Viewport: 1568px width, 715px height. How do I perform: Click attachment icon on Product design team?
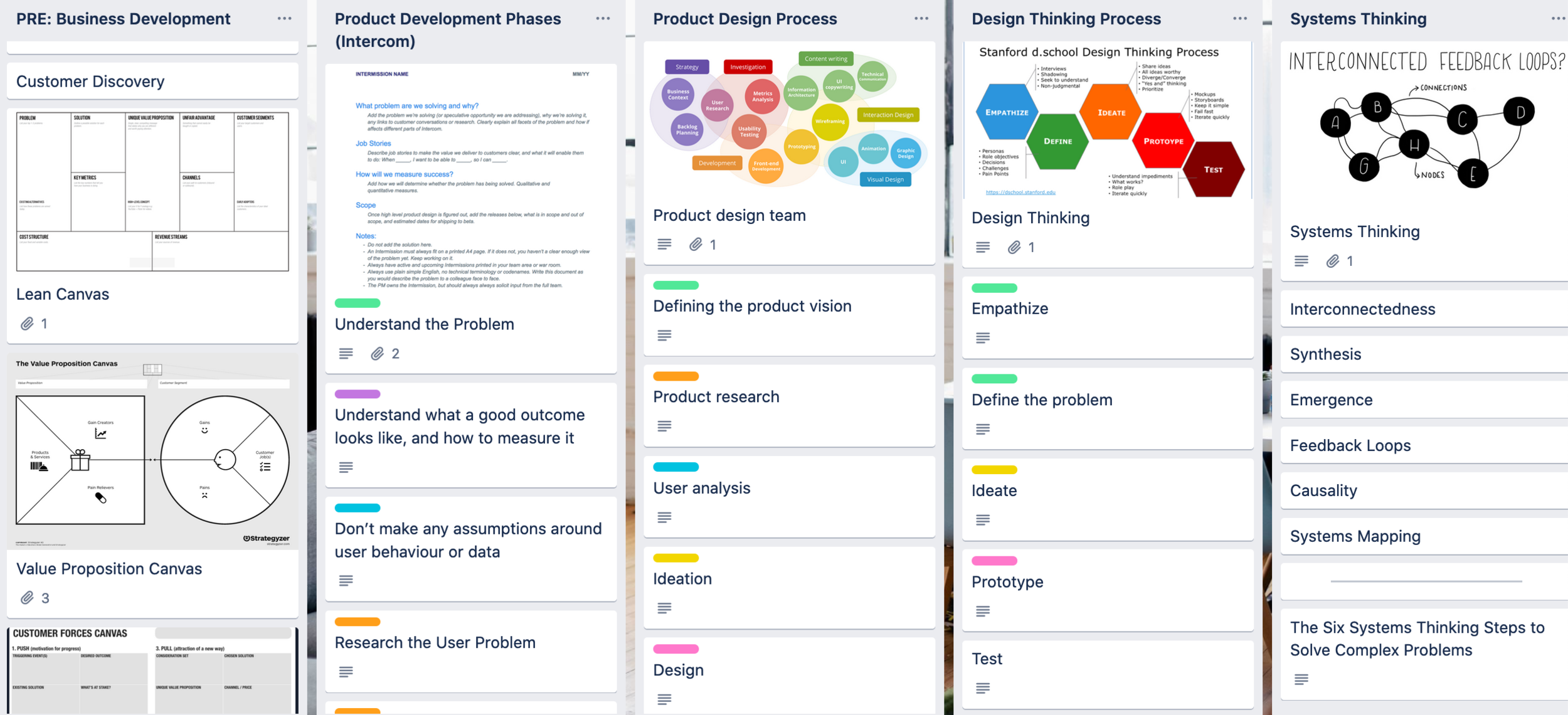696,245
